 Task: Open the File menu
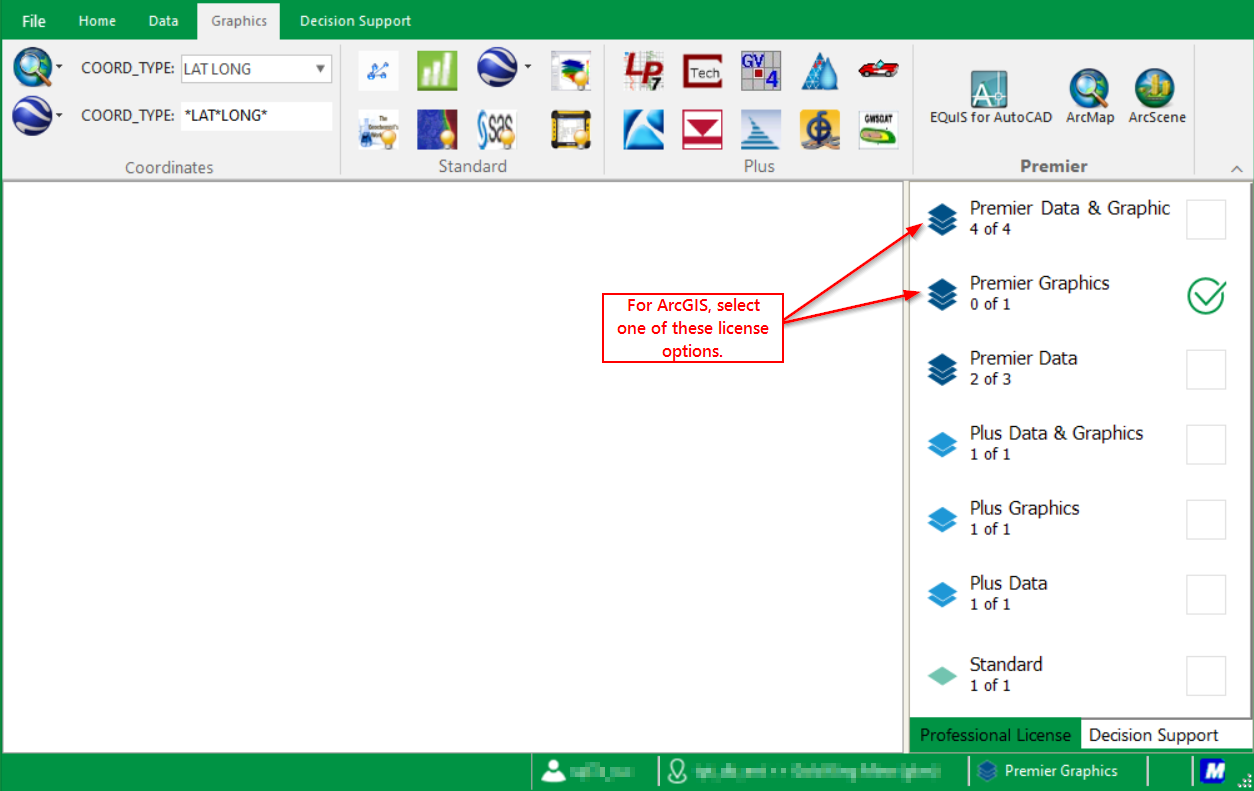click(x=33, y=20)
